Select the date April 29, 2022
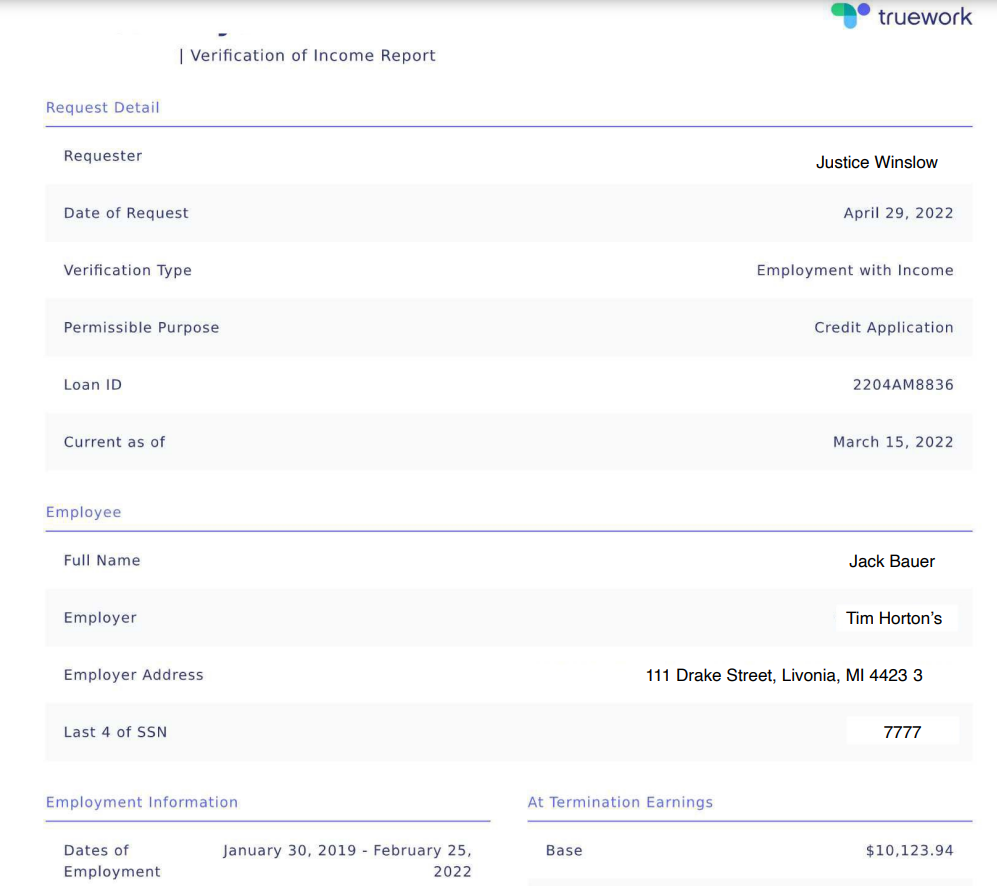Screen dimensions: 997x886 click(898, 213)
